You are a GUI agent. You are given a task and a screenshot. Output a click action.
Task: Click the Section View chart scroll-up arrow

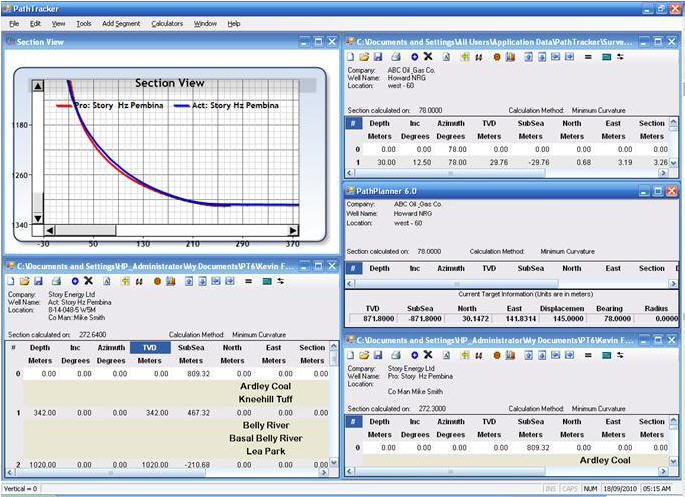[x=38, y=86]
